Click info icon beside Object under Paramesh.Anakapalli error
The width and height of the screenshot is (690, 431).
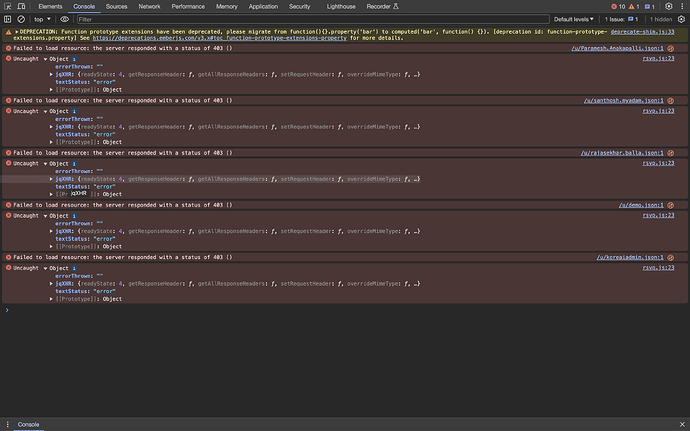[x=74, y=59]
